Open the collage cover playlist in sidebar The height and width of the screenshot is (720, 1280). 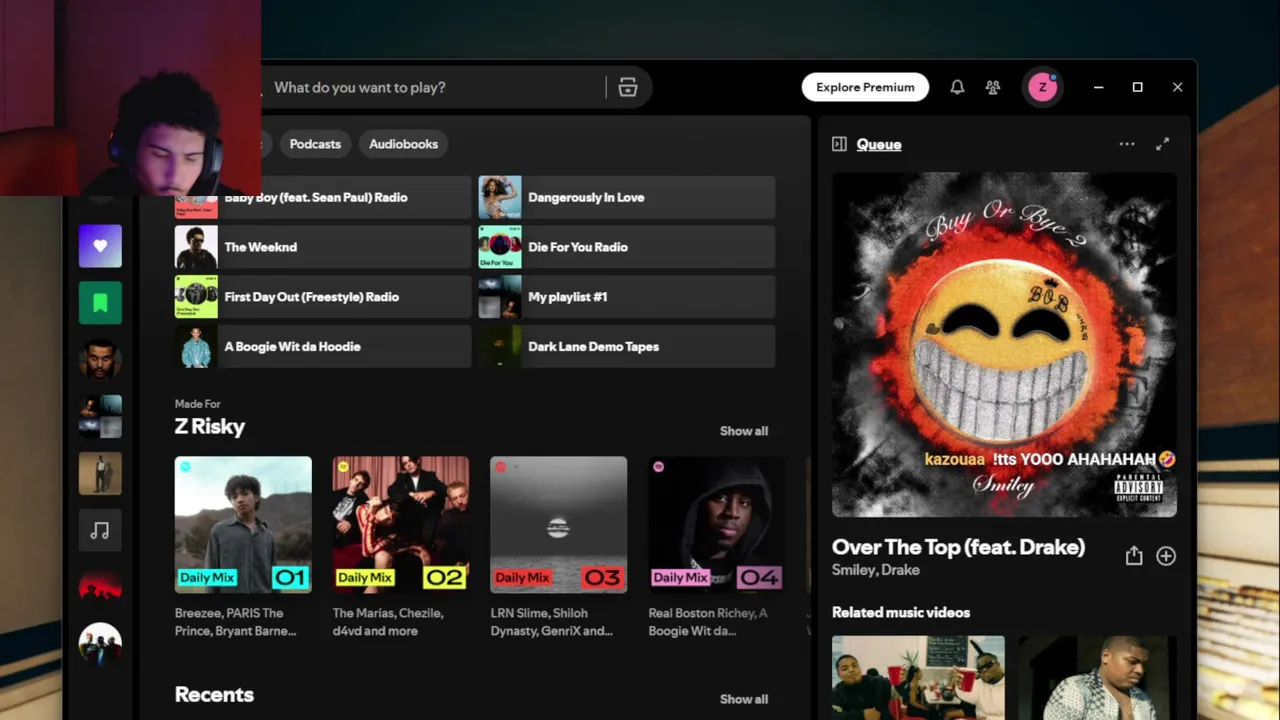100,417
